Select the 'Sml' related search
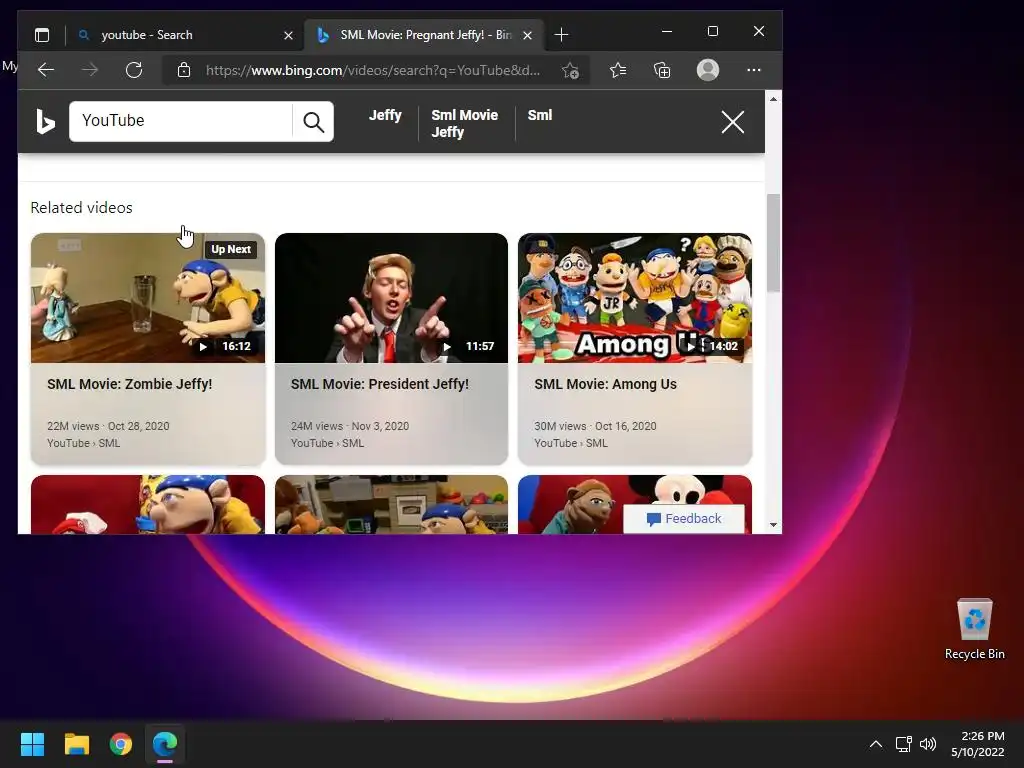The image size is (1024, 768). pyautogui.click(x=540, y=115)
